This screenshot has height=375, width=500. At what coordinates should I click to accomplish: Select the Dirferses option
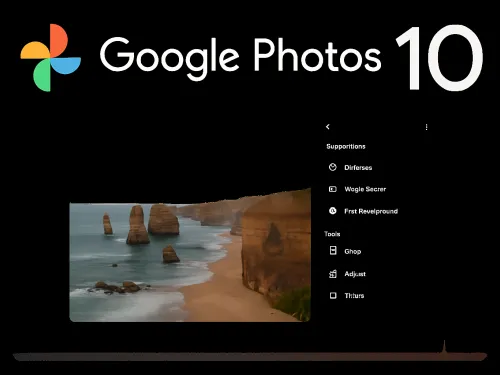pyautogui.click(x=358, y=168)
